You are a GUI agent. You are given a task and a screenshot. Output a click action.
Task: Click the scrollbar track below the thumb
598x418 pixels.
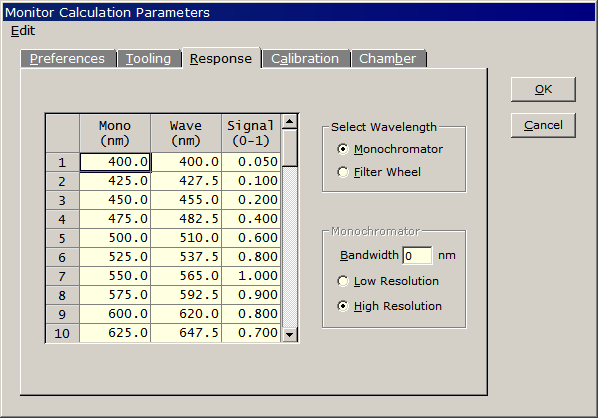tap(290, 247)
